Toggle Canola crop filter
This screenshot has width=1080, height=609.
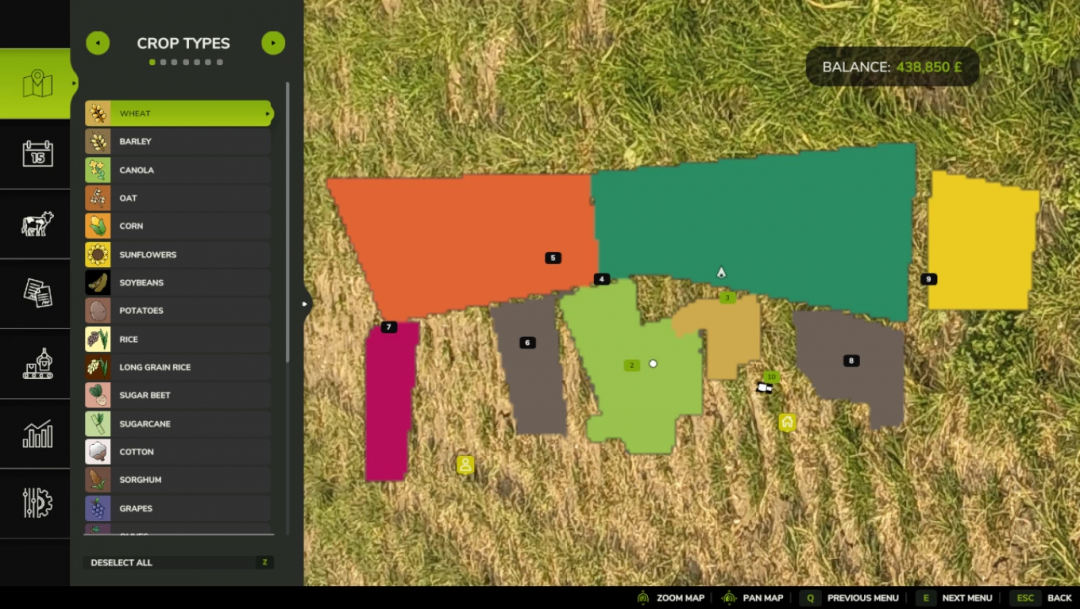coord(178,169)
